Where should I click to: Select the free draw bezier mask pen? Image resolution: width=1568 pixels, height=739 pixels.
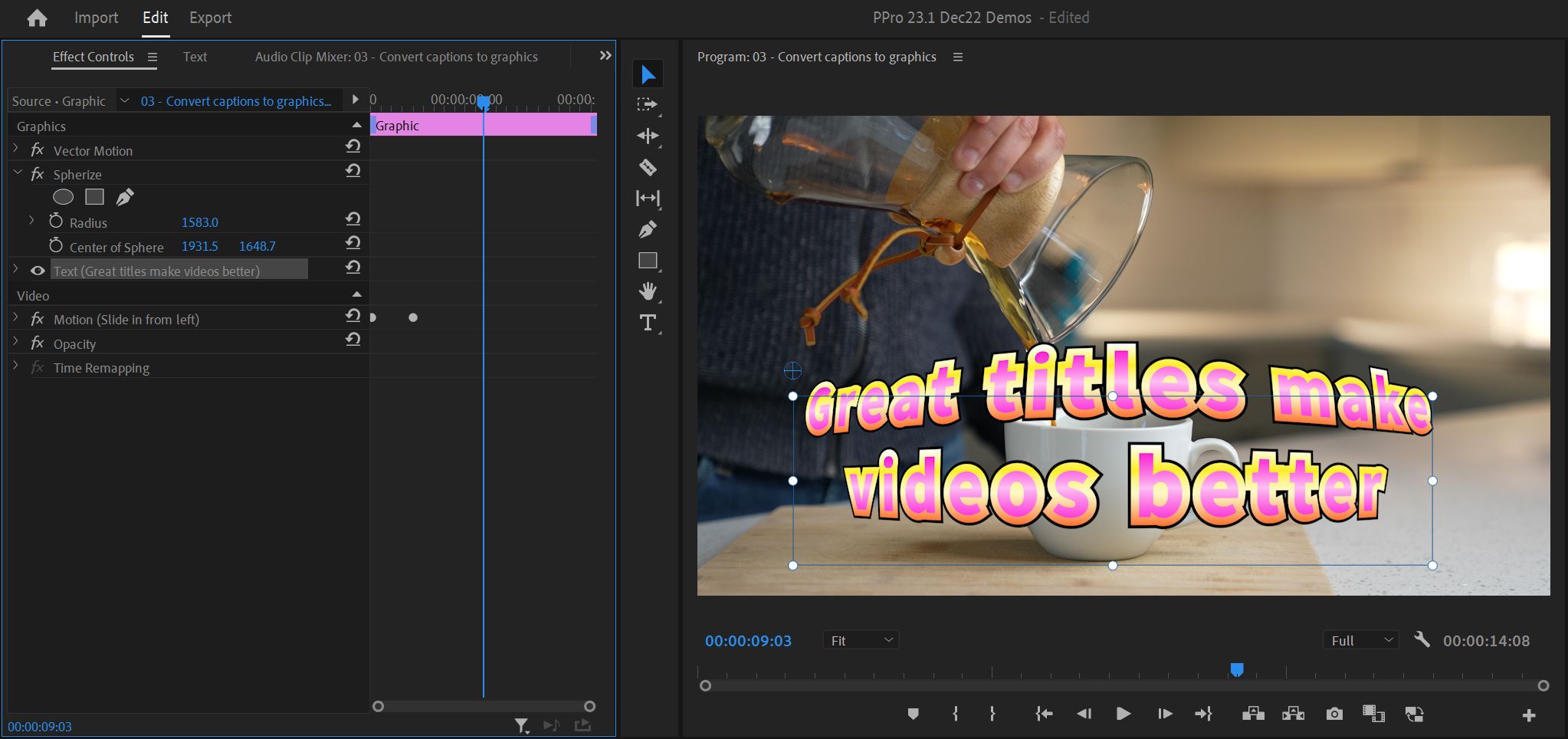(125, 197)
